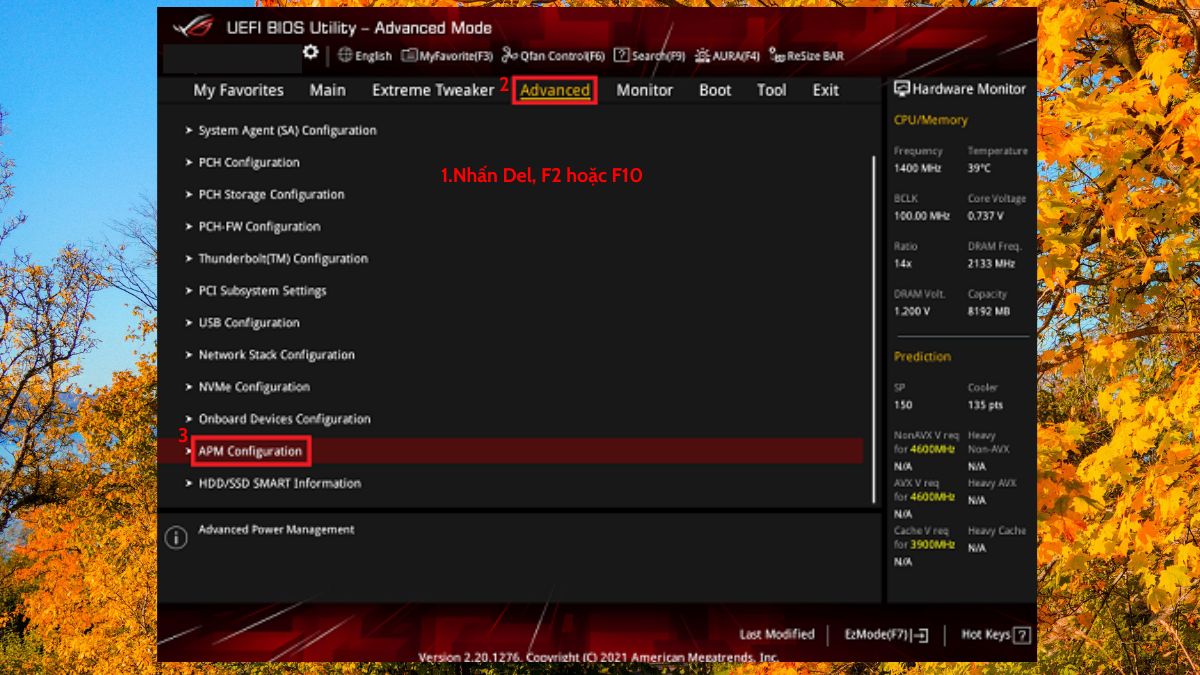Open the Hardware Monitor panel icon
The image size is (1200, 675).
click(901, 89)
